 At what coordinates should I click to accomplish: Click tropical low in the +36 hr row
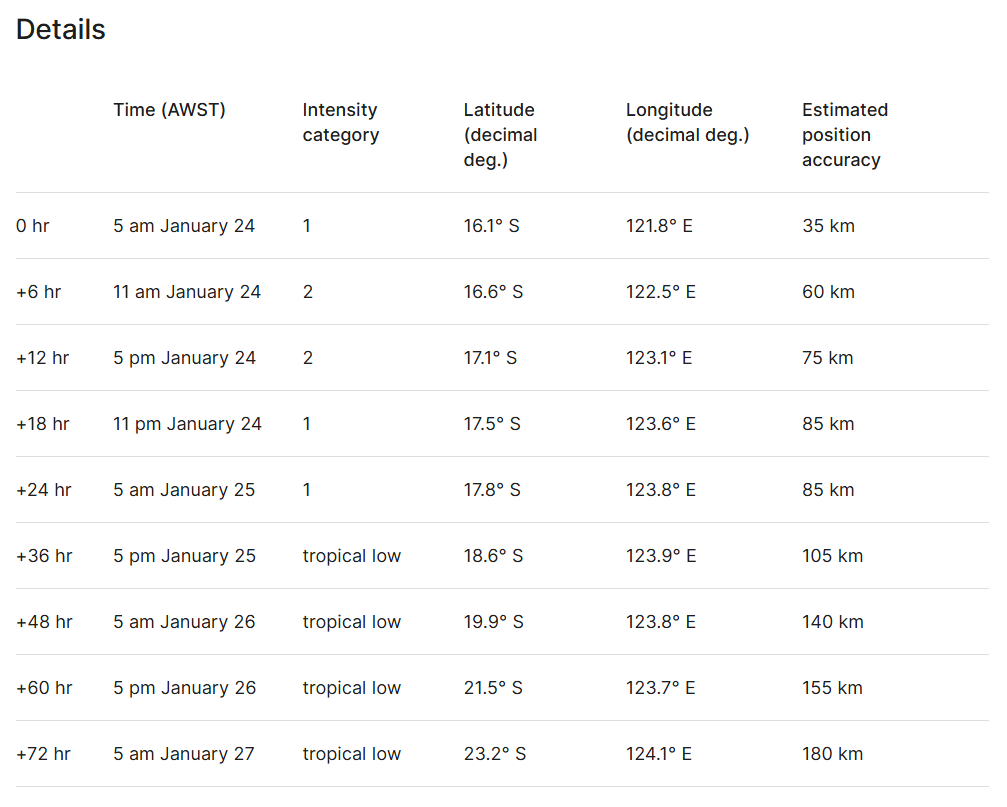click(x=351, y=556)
